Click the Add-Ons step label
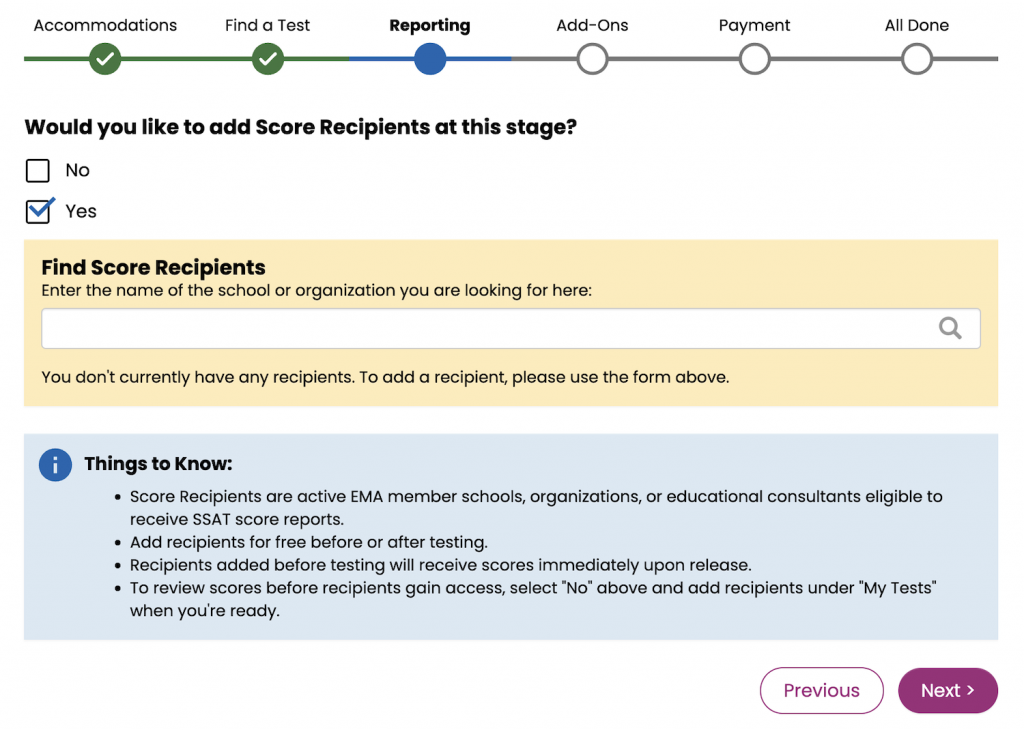The image size is (1024, 730). coord(592,25)
